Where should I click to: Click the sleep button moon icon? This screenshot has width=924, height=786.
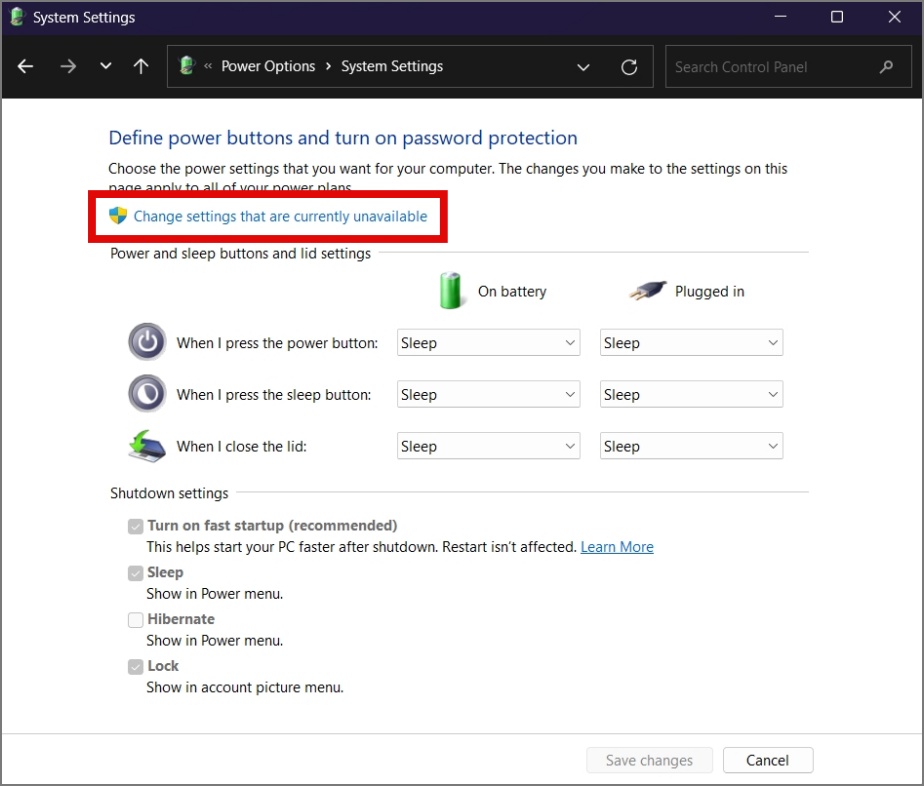pos(147,394)
